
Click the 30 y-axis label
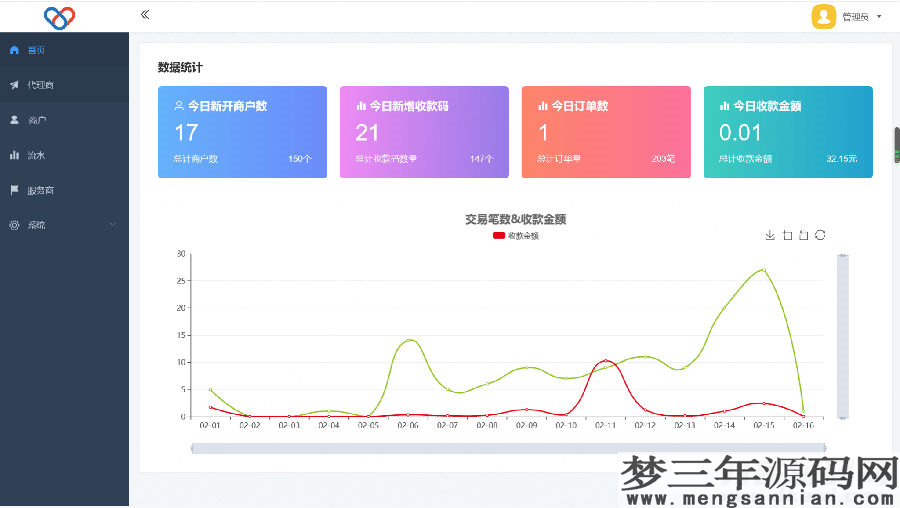[181, 254]
